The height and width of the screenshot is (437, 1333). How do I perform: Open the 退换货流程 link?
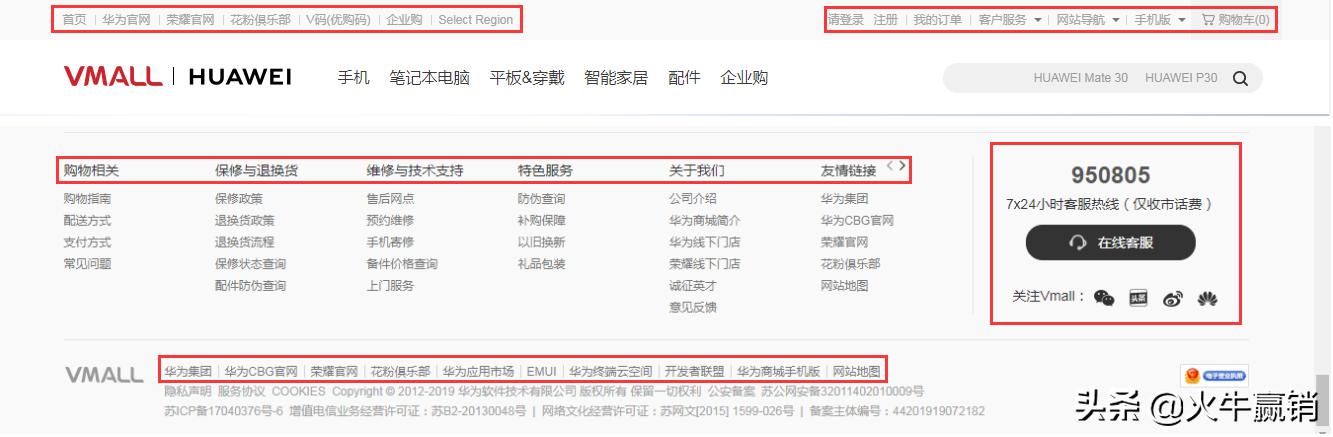(x=245, y=242)
